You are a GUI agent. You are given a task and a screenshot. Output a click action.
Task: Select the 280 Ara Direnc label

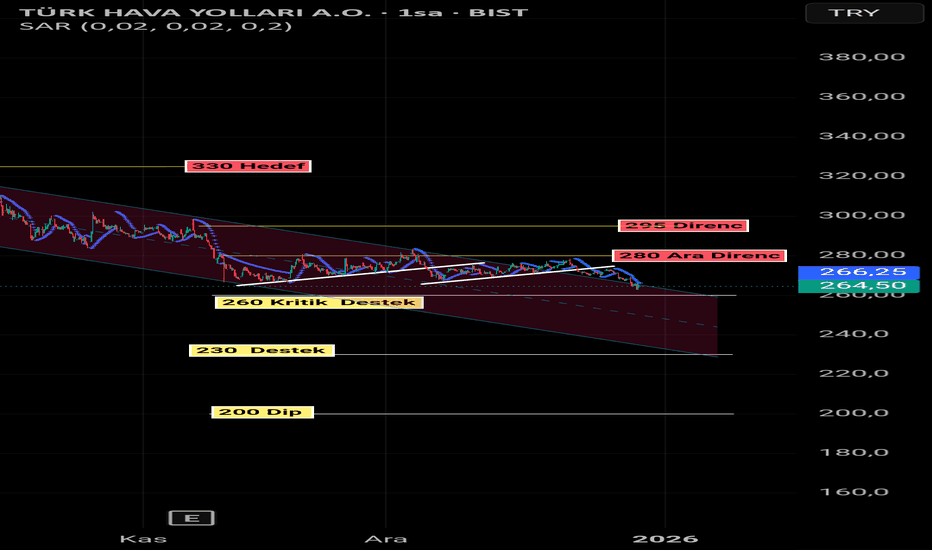(699, 256)
